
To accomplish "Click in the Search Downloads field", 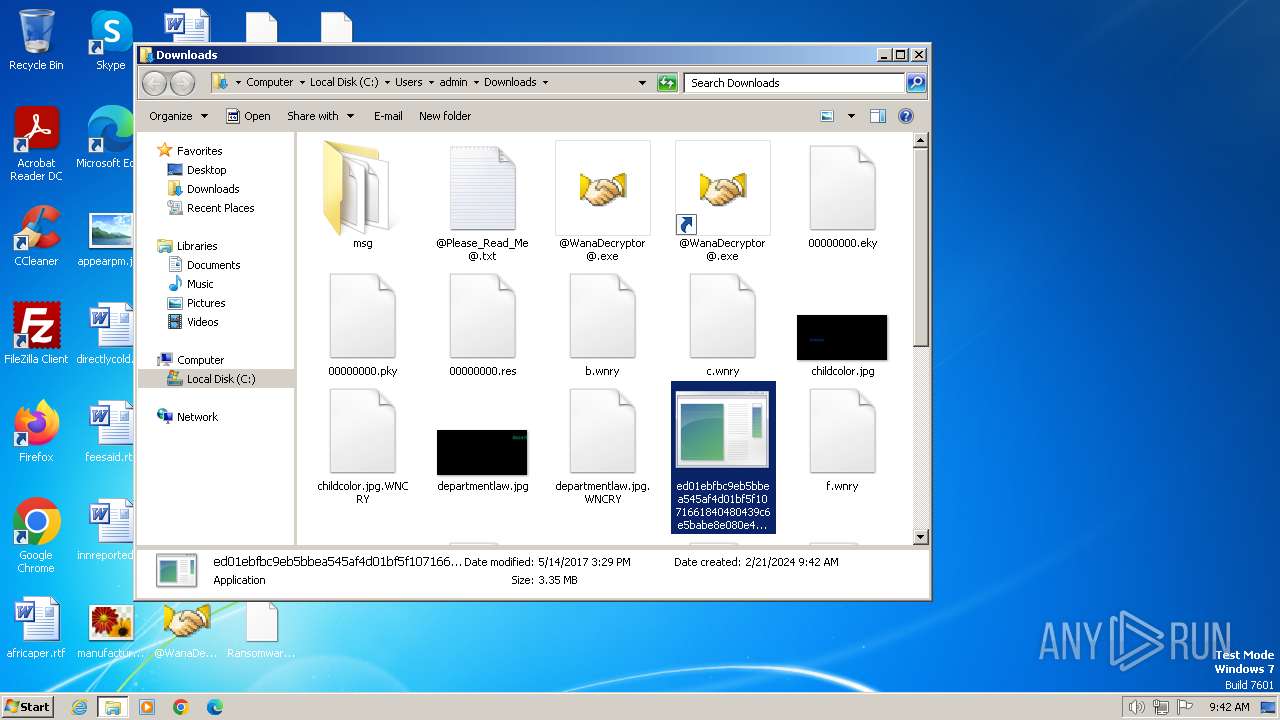I will tap(794, 83).
